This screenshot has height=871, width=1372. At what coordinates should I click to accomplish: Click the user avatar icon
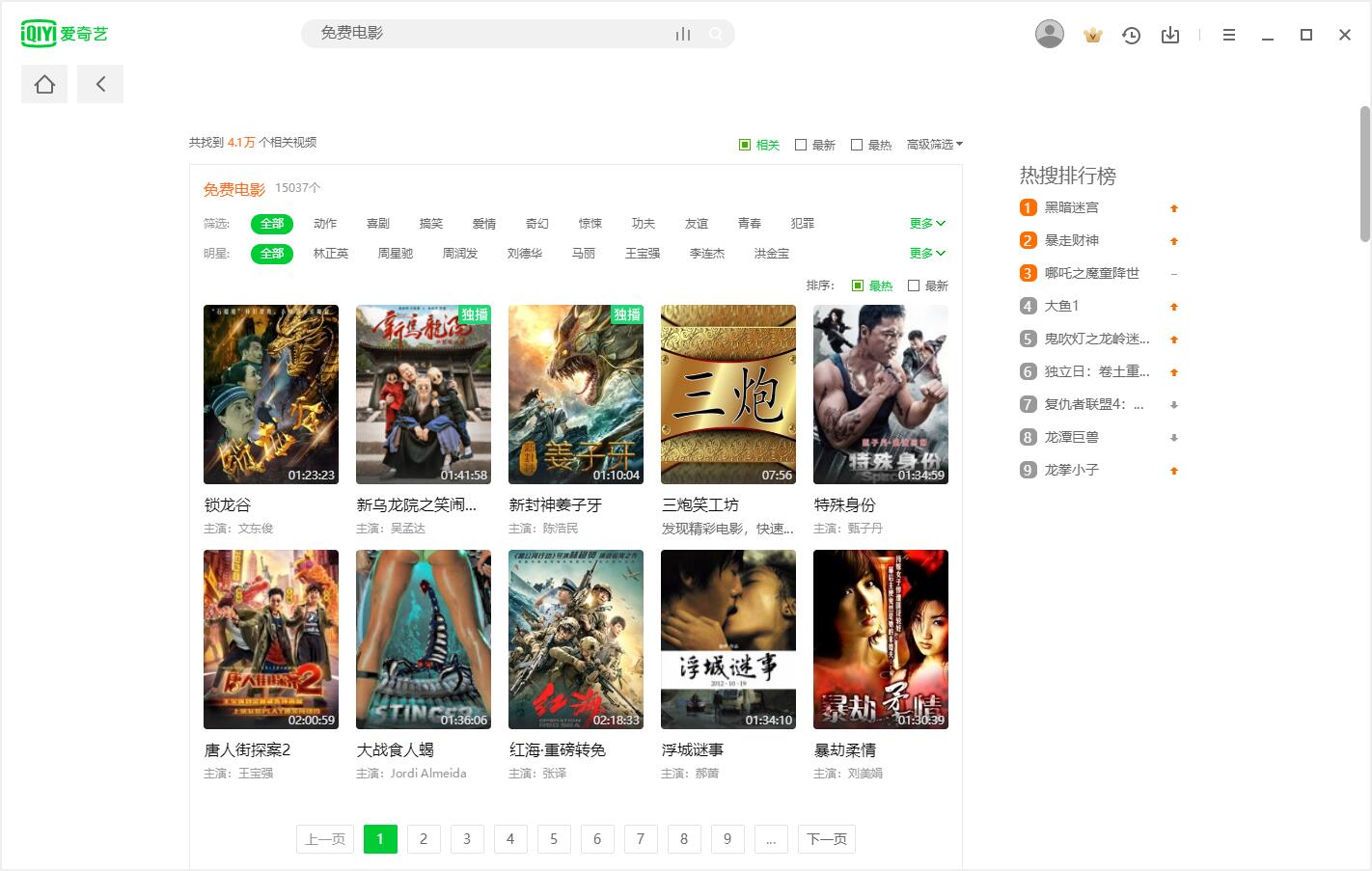[1050, 34]
